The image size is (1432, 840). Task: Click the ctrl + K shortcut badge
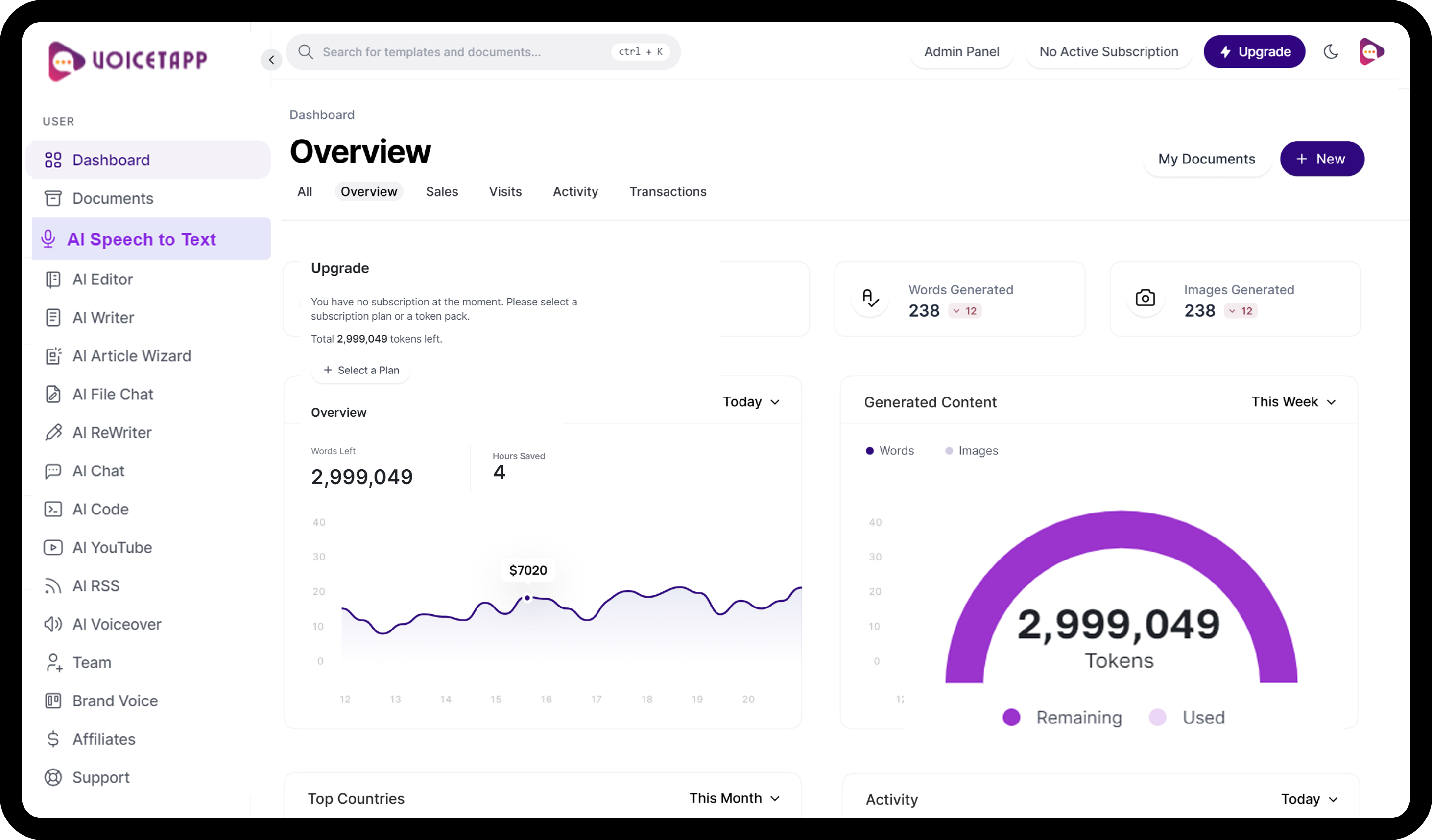(641, 52)
